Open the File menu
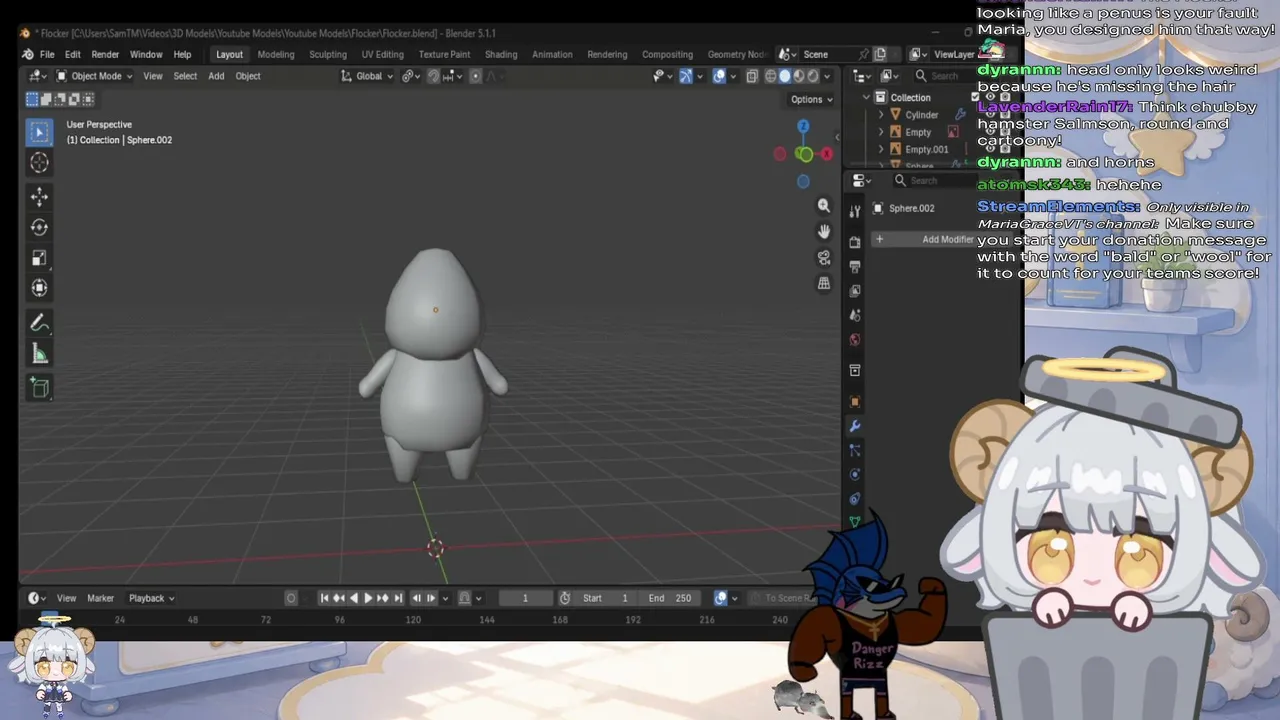The height and width of the screenshot is (720, 1280). 47,54
